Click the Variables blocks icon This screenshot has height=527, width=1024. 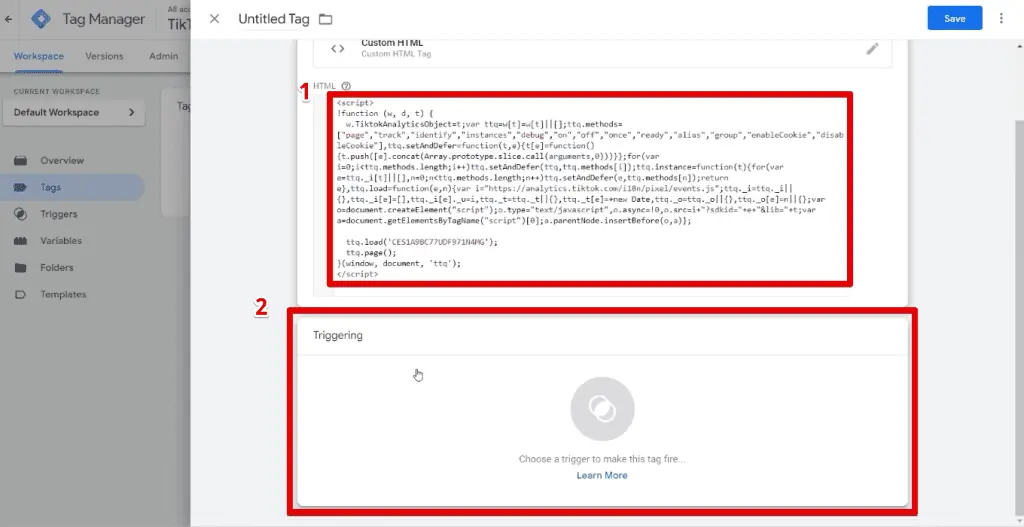[x=20, y=241]
